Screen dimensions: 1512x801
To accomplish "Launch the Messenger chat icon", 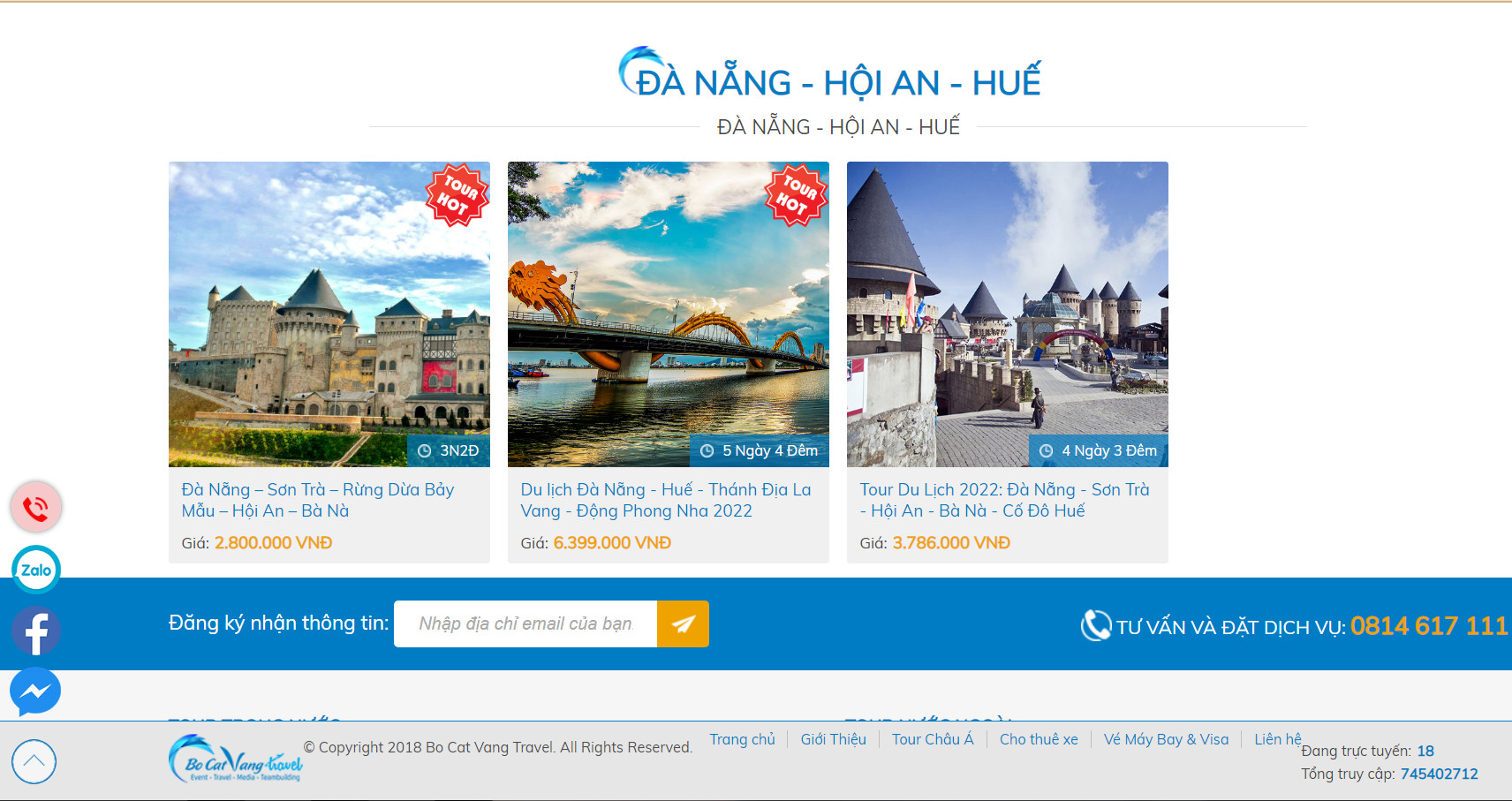I will point(35,691).
